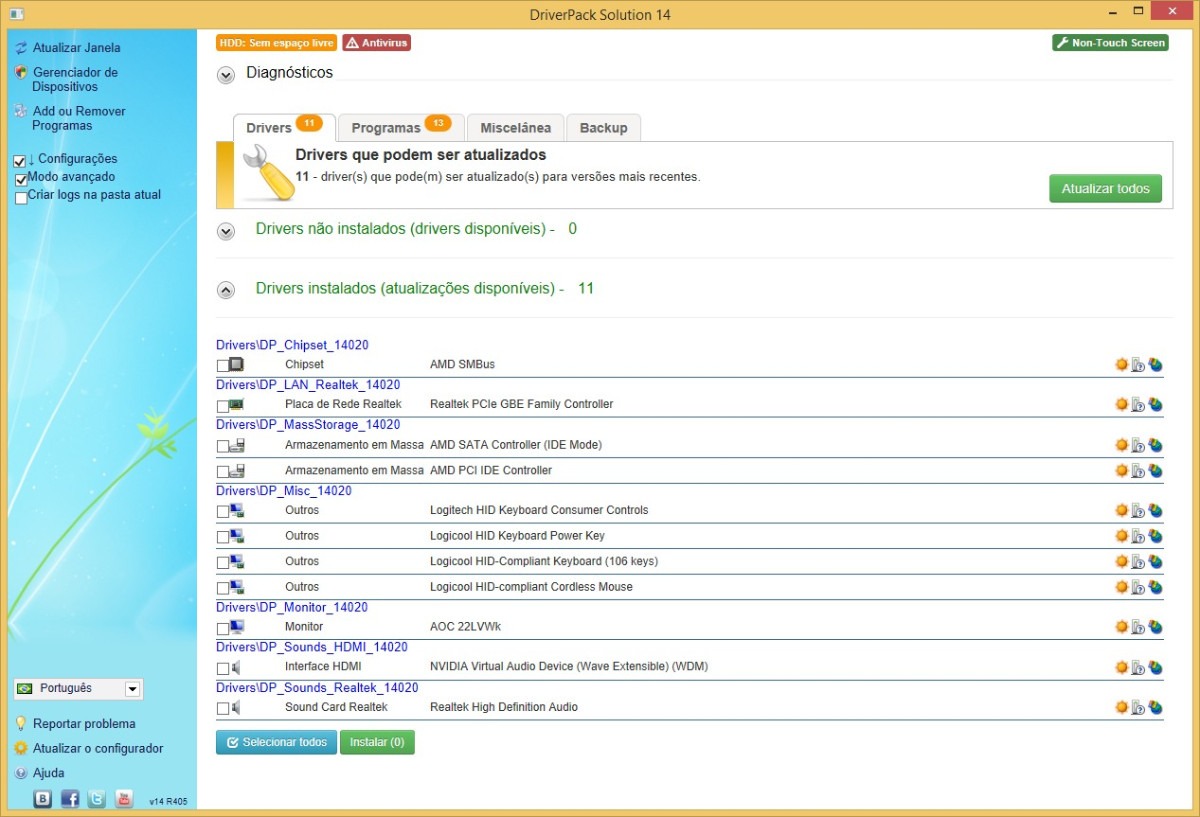Switch to the Backup tab
This screenshot has width=1200, height=817.
(604, 128)
